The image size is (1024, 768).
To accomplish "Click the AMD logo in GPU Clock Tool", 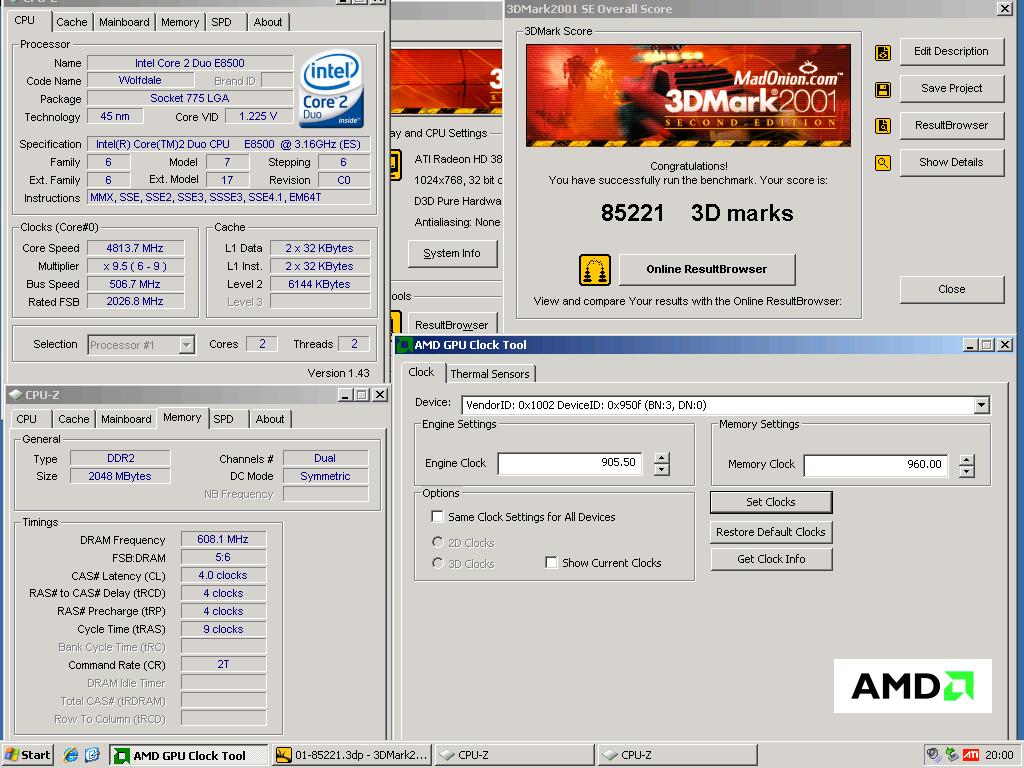I will click(913, 686).
